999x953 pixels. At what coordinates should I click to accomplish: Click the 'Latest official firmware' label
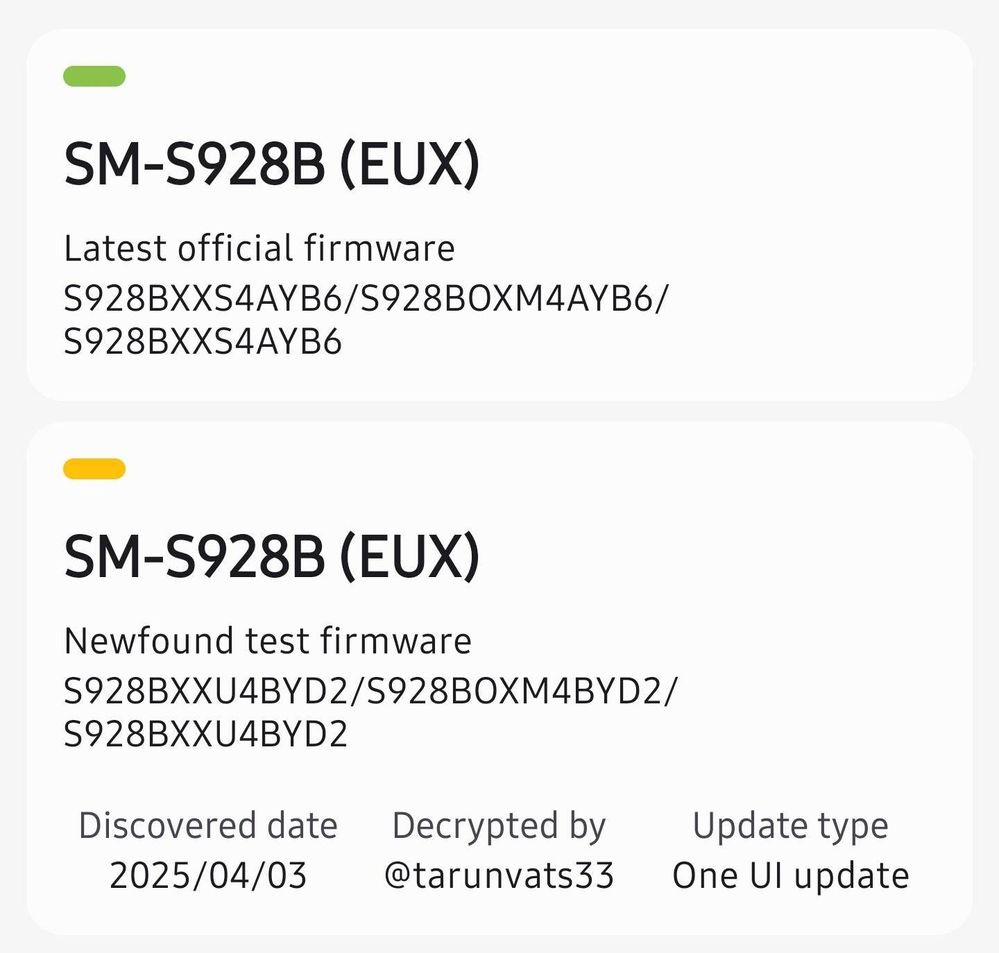(x=259, y=248)
